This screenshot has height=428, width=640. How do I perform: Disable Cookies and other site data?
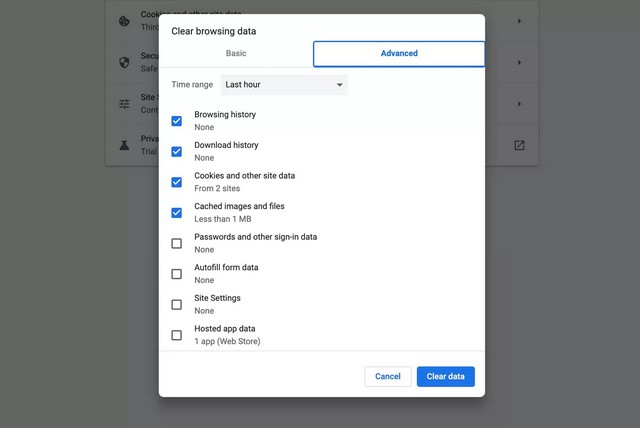click(x=177, y=182)
